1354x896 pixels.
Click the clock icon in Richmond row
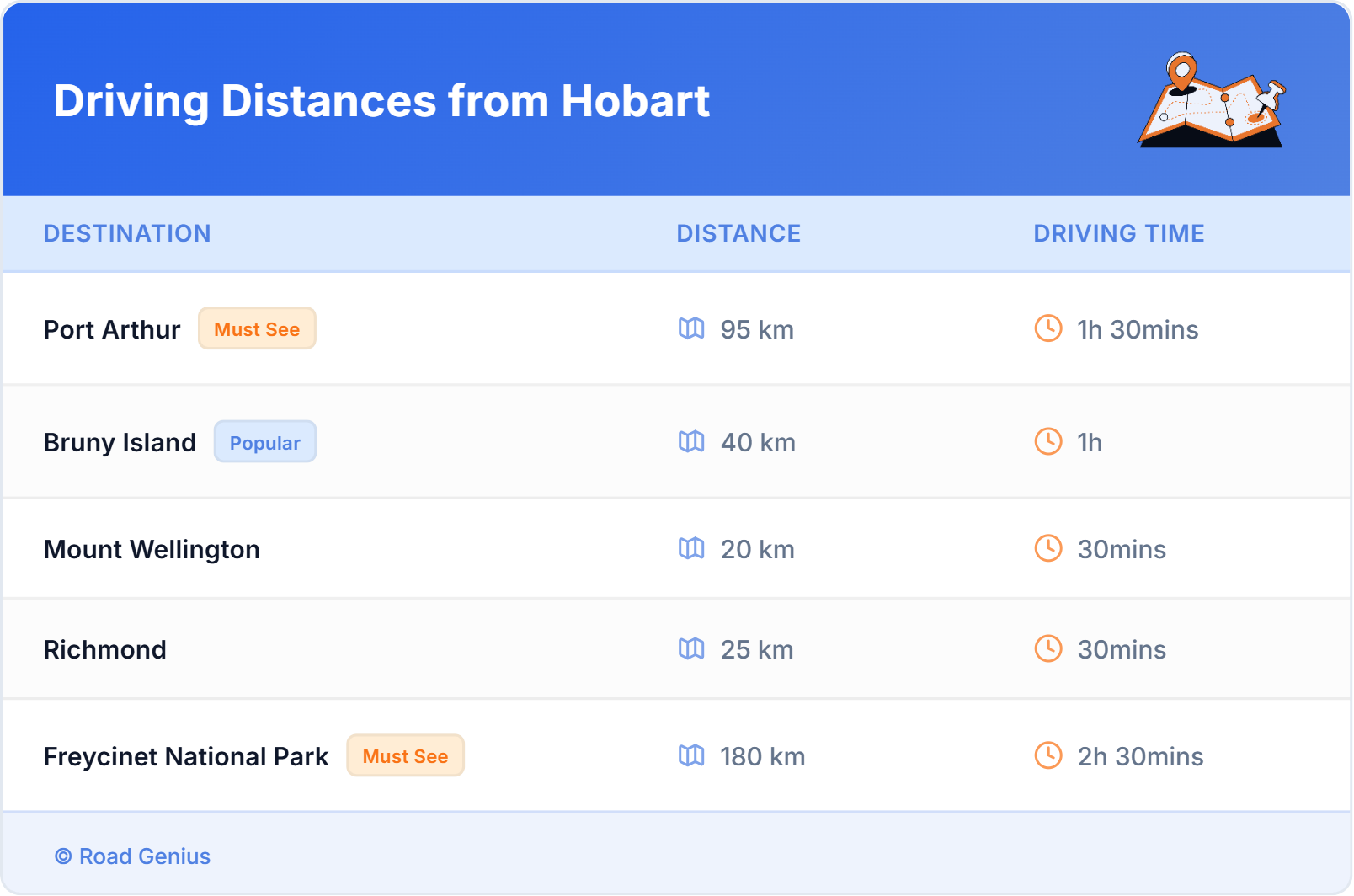point(1047,648)
